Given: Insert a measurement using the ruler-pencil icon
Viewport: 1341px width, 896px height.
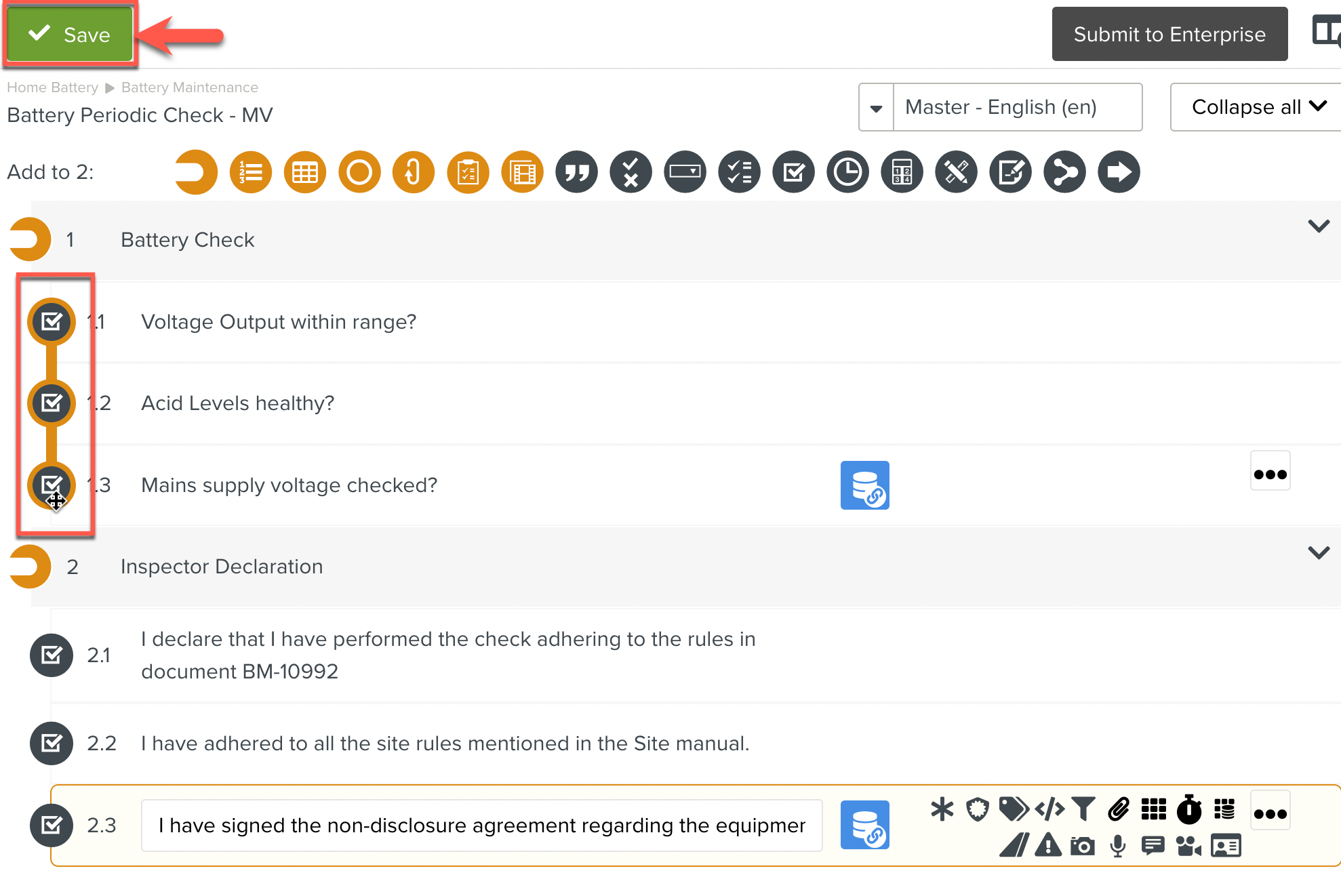Looking at the screenshot, I should click(x=955, y=171).
